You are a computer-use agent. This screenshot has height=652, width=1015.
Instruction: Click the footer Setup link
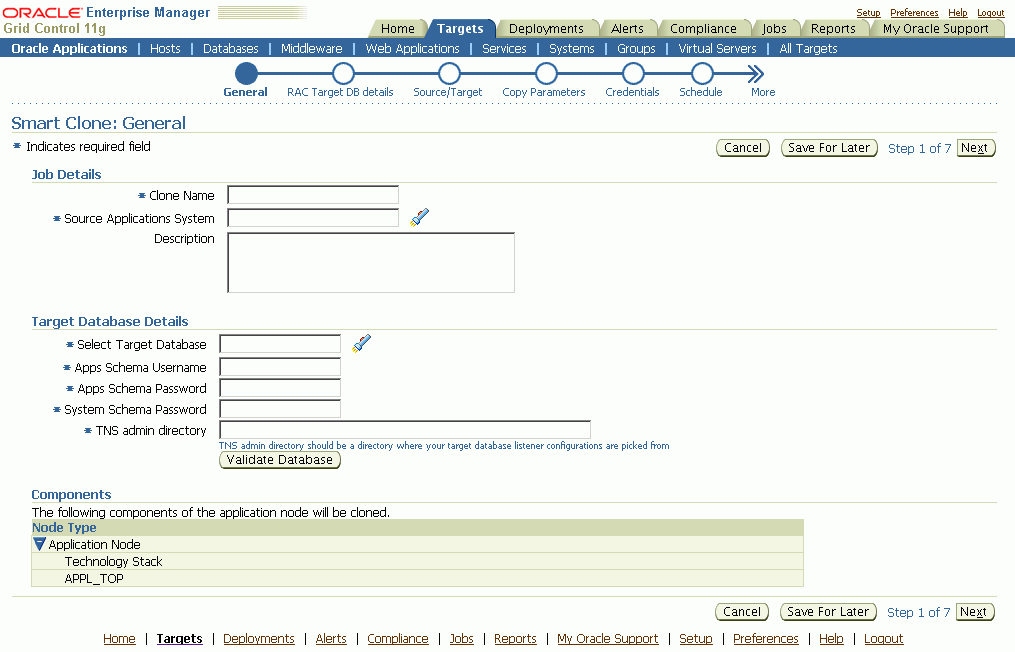click(x=696, y=638)
